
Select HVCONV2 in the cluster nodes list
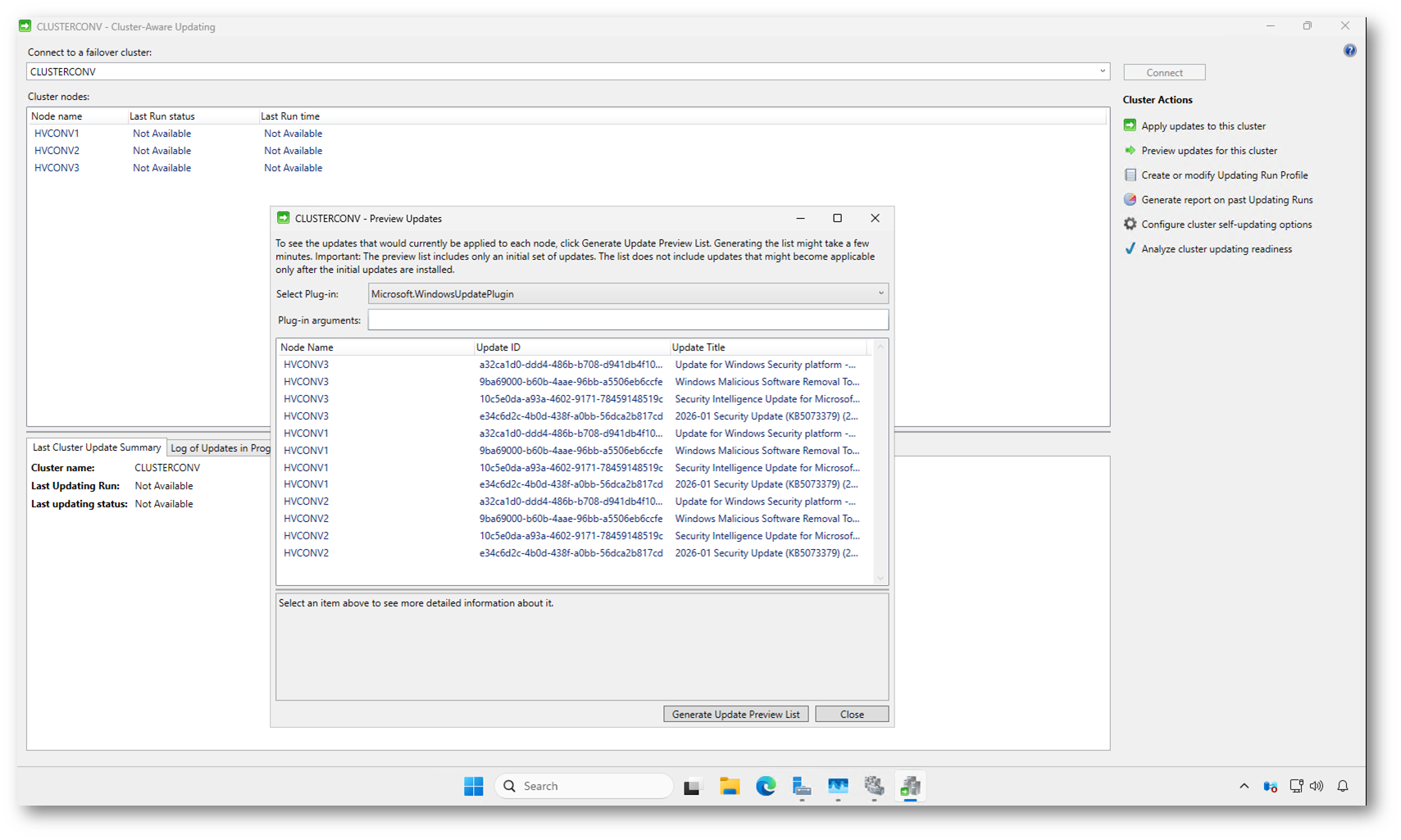click(x=57, y=151)
